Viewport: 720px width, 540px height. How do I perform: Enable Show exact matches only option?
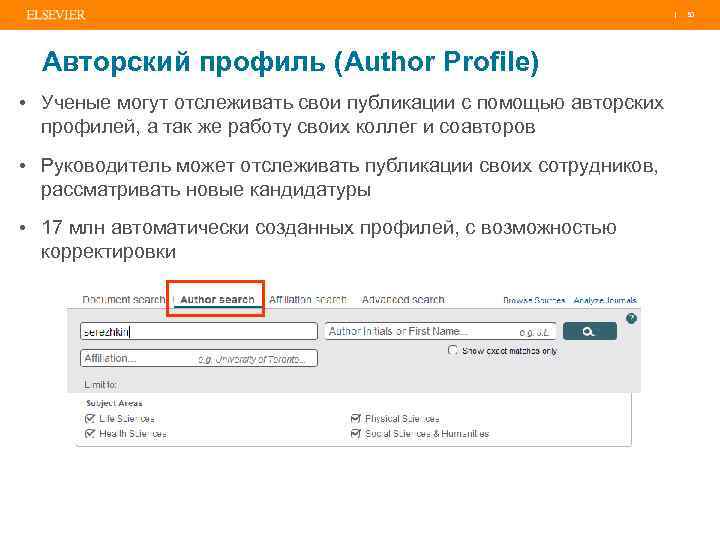(x=452, y=350)
